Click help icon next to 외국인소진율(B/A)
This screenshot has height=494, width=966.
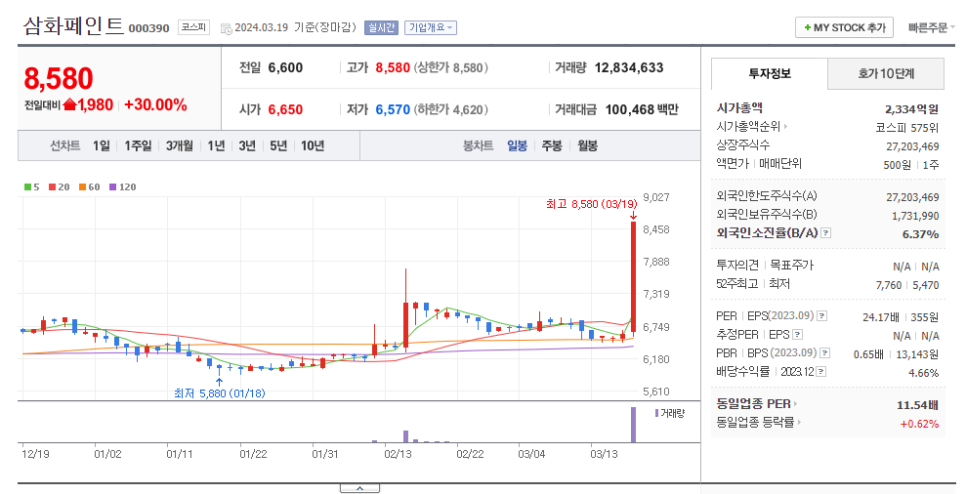[x=826, y=233]
